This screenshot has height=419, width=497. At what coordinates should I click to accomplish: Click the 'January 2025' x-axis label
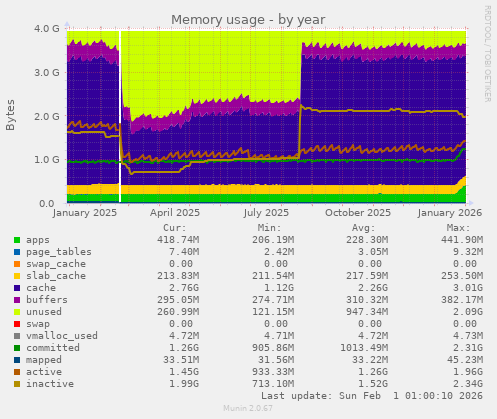coord(85,213)
